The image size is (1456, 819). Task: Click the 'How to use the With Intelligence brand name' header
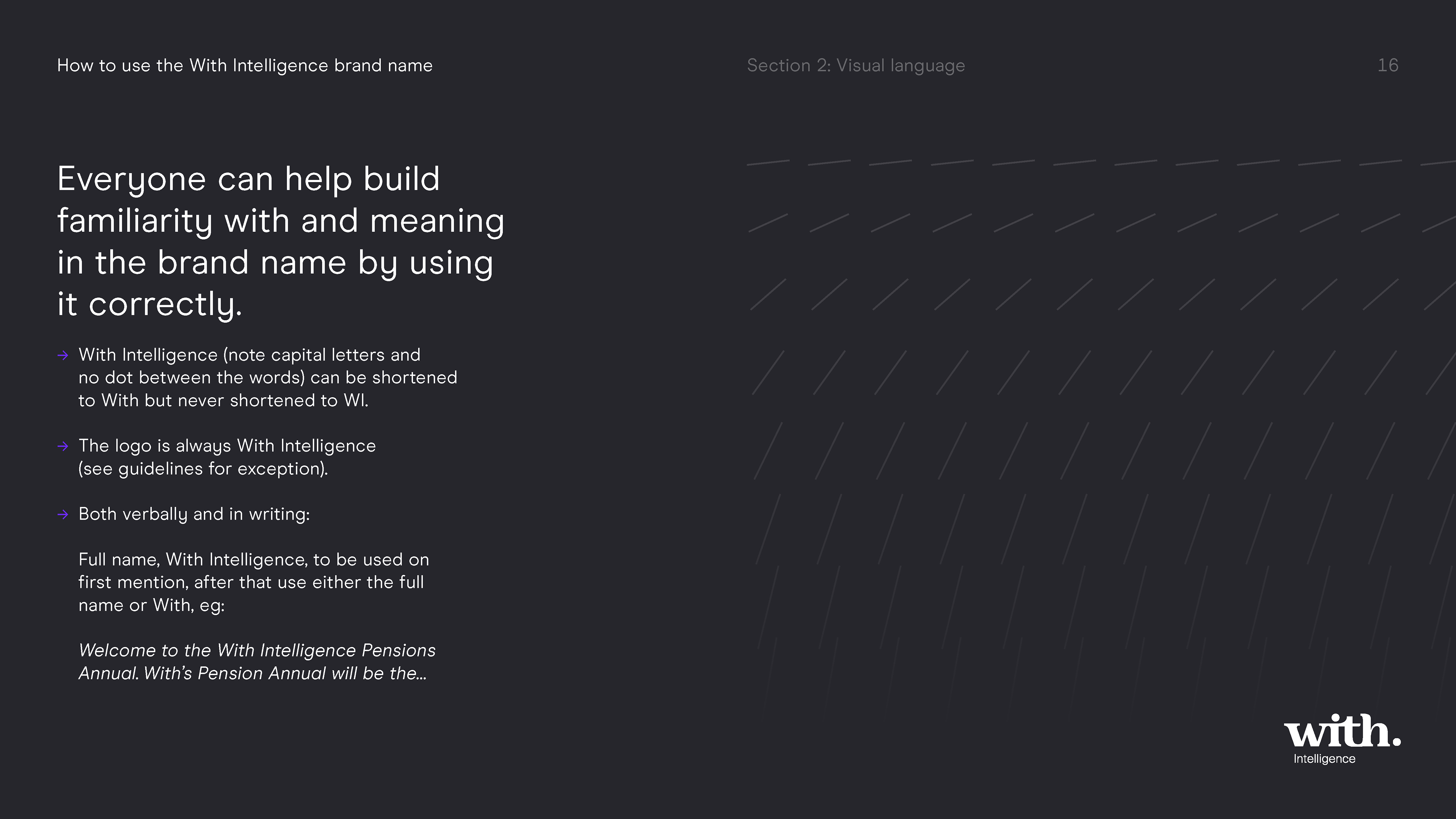(x=245, y=66)
